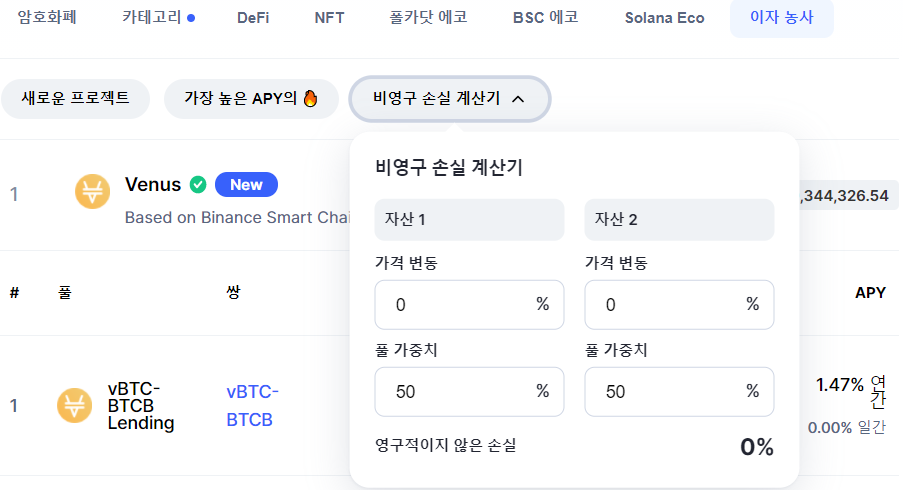Viewport: 903px width, 490px height.
Task: Click the vBTC-BTCB Lending pool icon
Action: pyautogui.click(x=74, y=405)
